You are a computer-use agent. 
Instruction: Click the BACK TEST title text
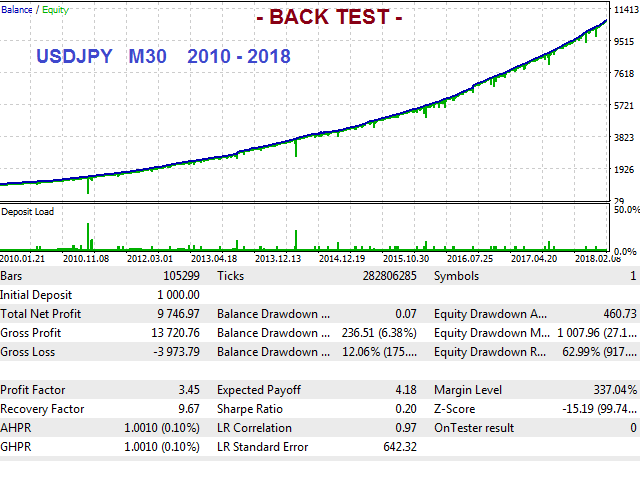coord(329,18)
